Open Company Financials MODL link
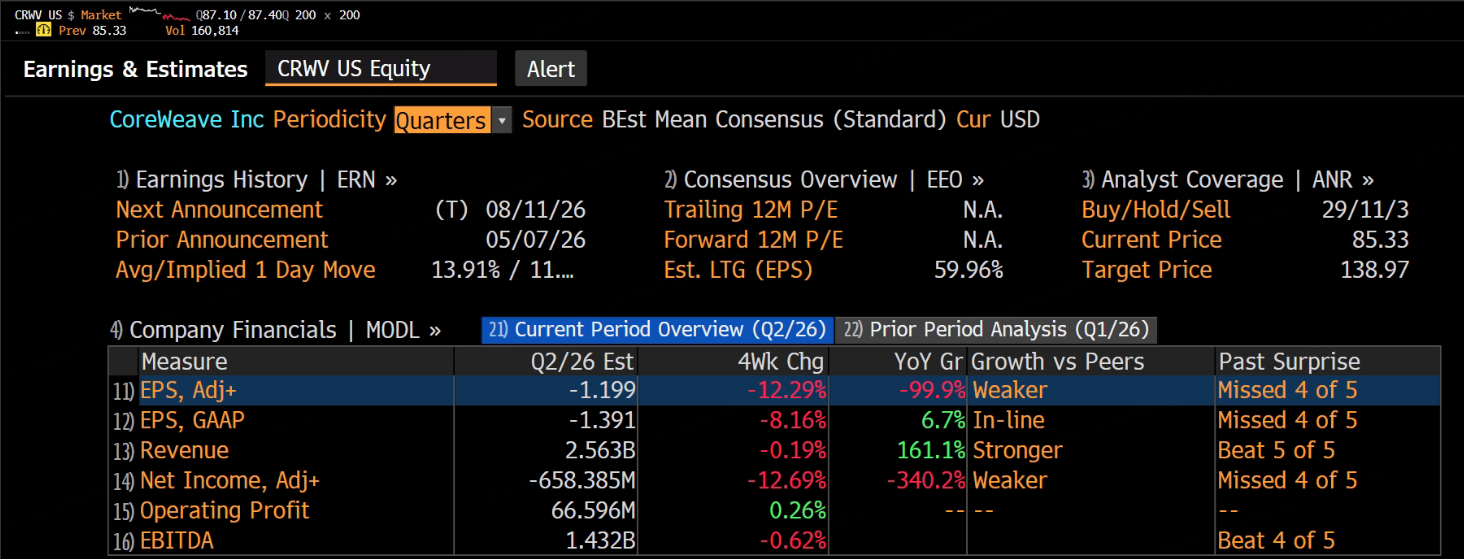Image resolution: width=1464 pixels, height=559 pixels. tap(275, 330)
